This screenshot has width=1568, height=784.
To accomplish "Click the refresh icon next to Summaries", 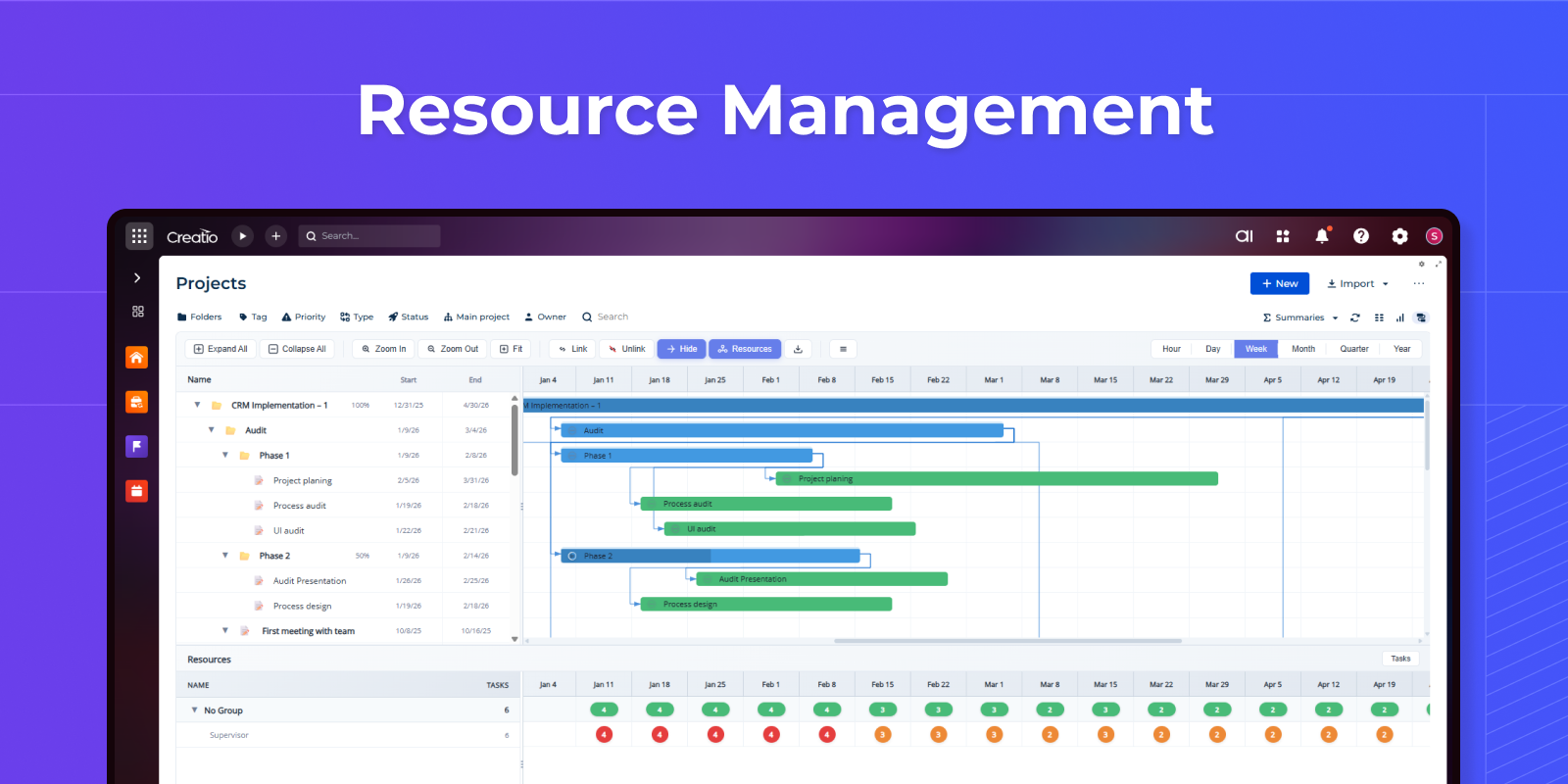I will click(1355, 318).
